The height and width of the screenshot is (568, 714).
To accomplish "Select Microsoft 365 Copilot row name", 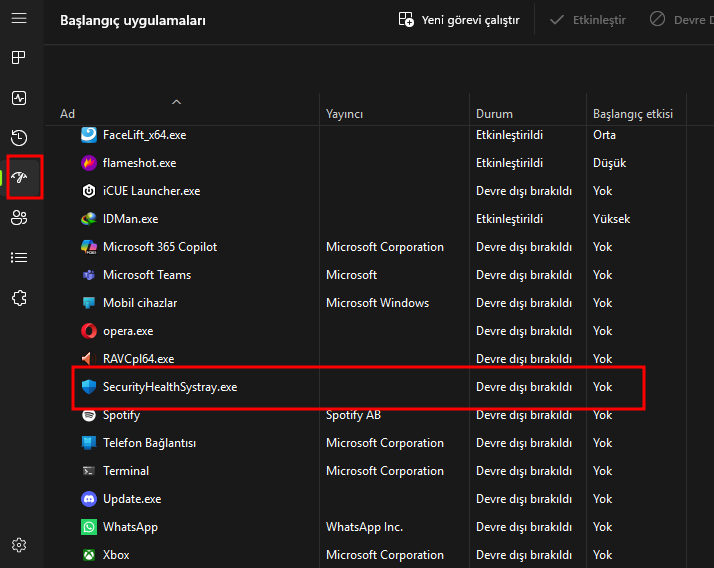I will point(160,247).
